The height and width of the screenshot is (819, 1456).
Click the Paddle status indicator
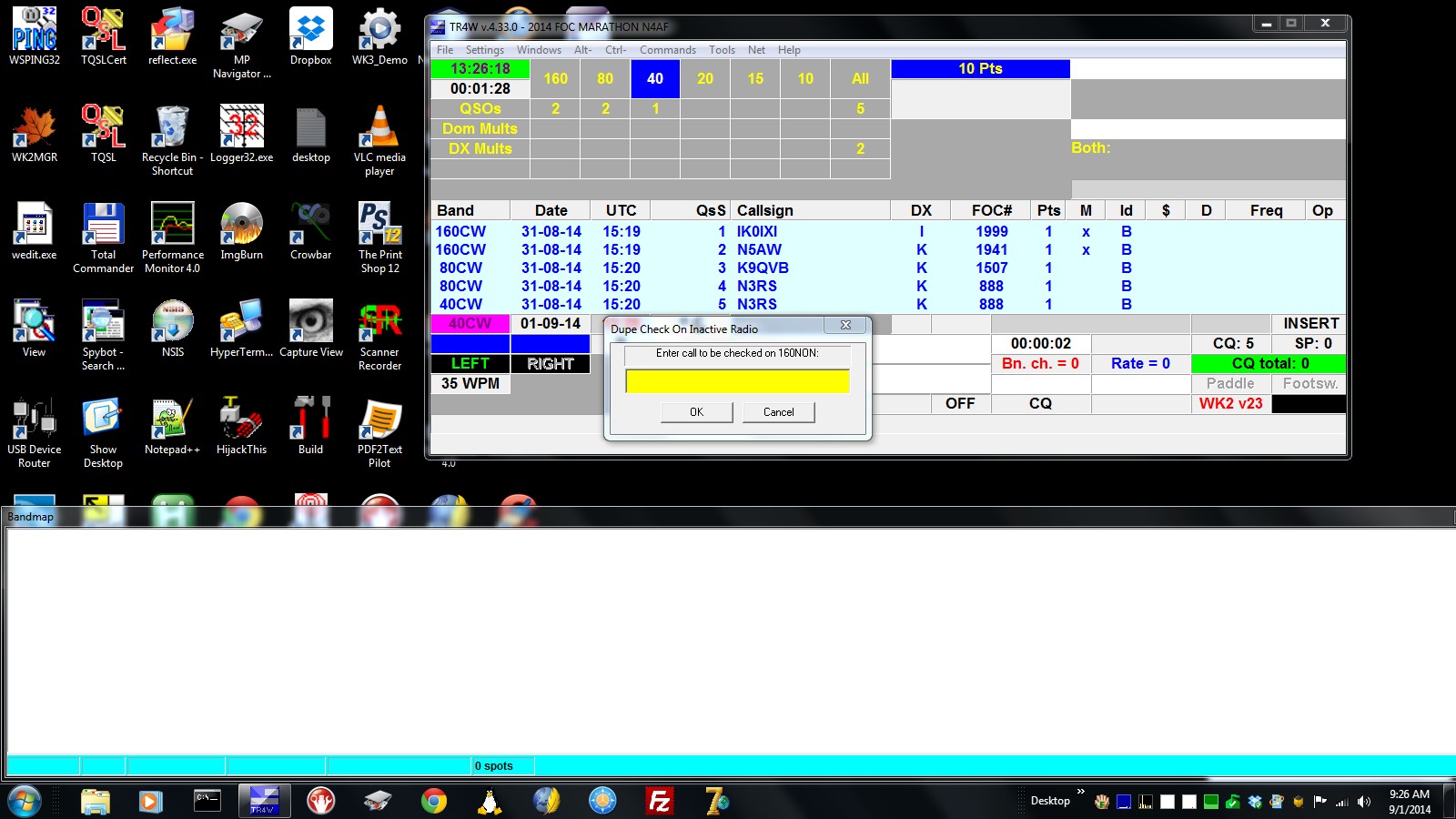[x=1230, y=383]
